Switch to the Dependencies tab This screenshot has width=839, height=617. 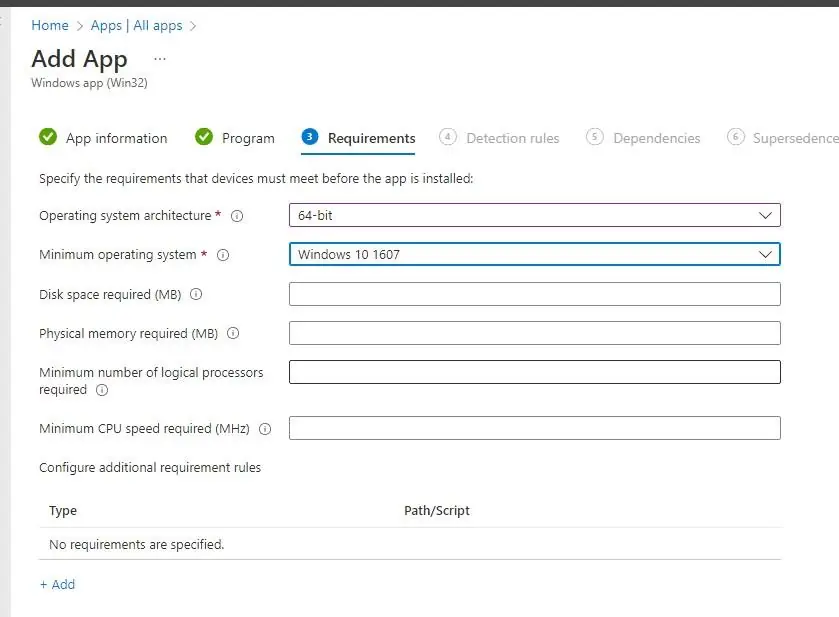pyautogui.click(x=643, y=138)
